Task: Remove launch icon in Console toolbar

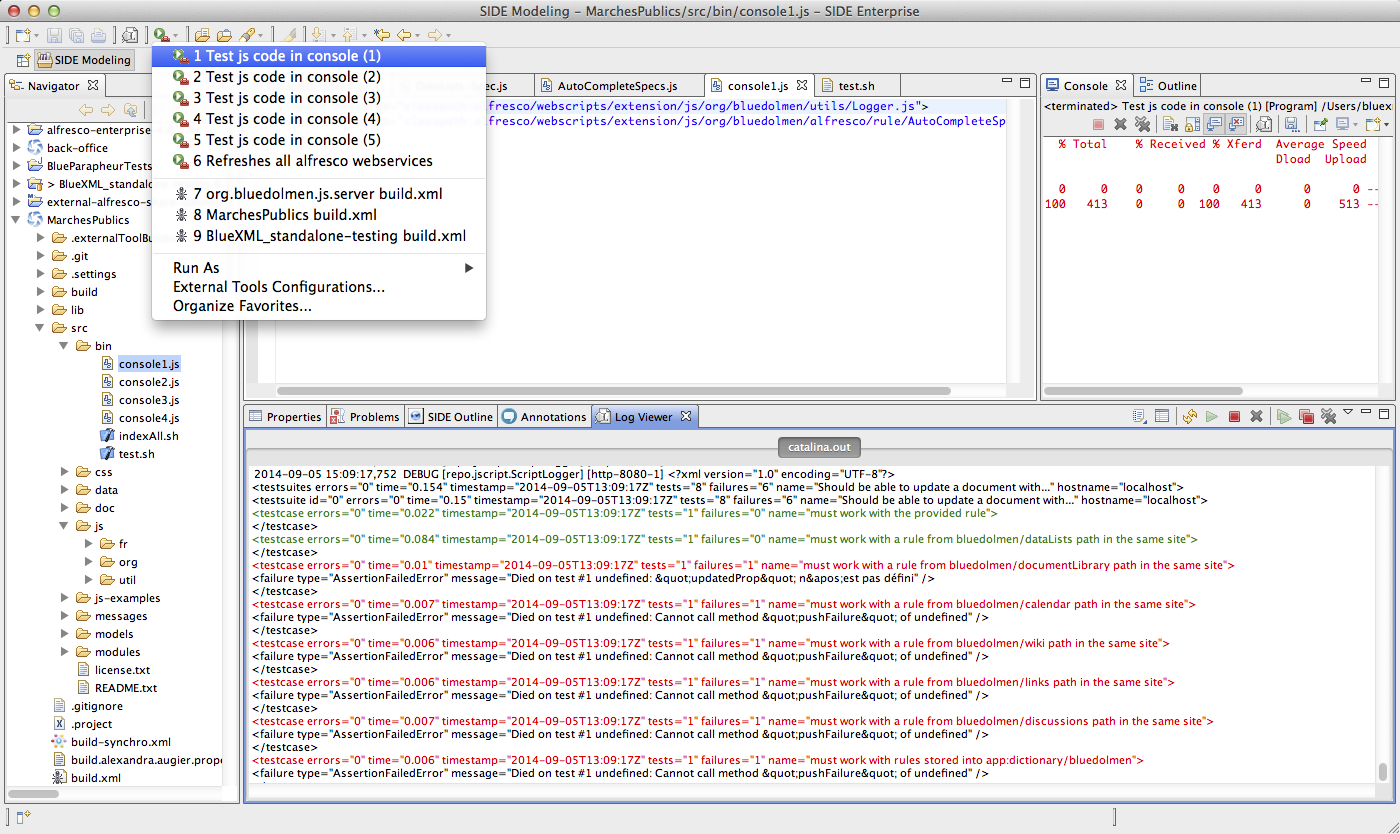Action: [x=1120, y=124]
